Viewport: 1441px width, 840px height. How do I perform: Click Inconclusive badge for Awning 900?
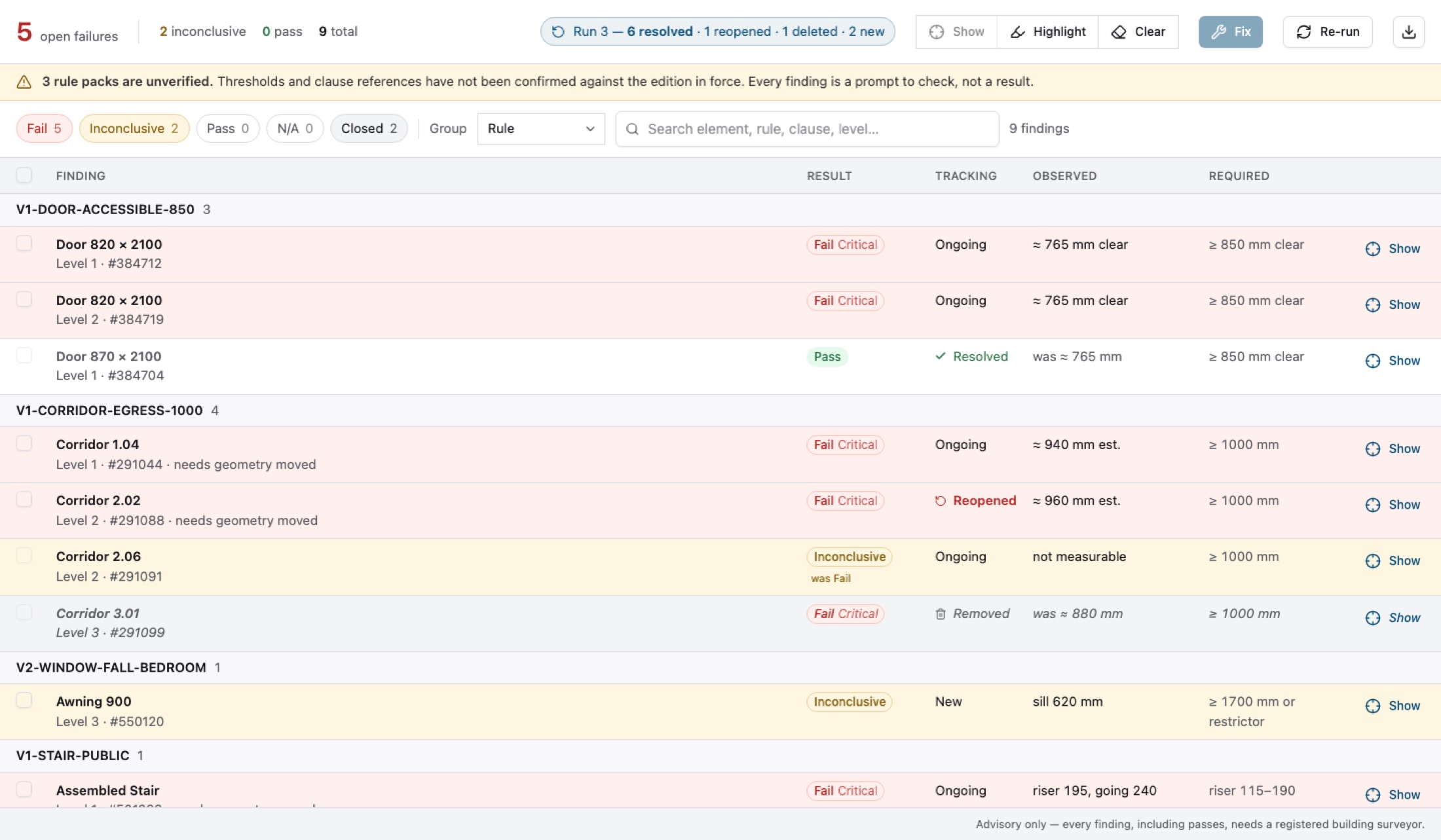click(849, 702)
